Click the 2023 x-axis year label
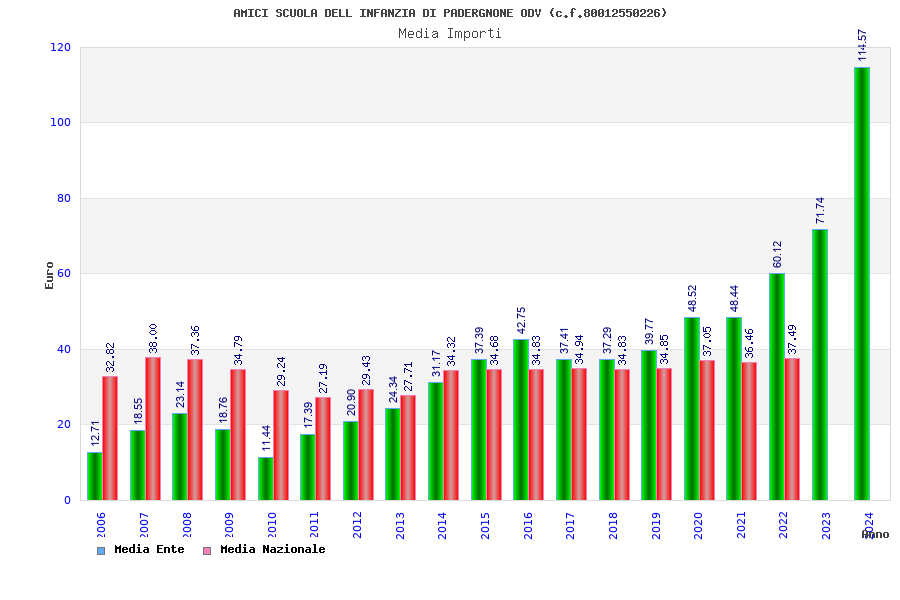Screen dimensions: 900x600 (x=827, y=525)
